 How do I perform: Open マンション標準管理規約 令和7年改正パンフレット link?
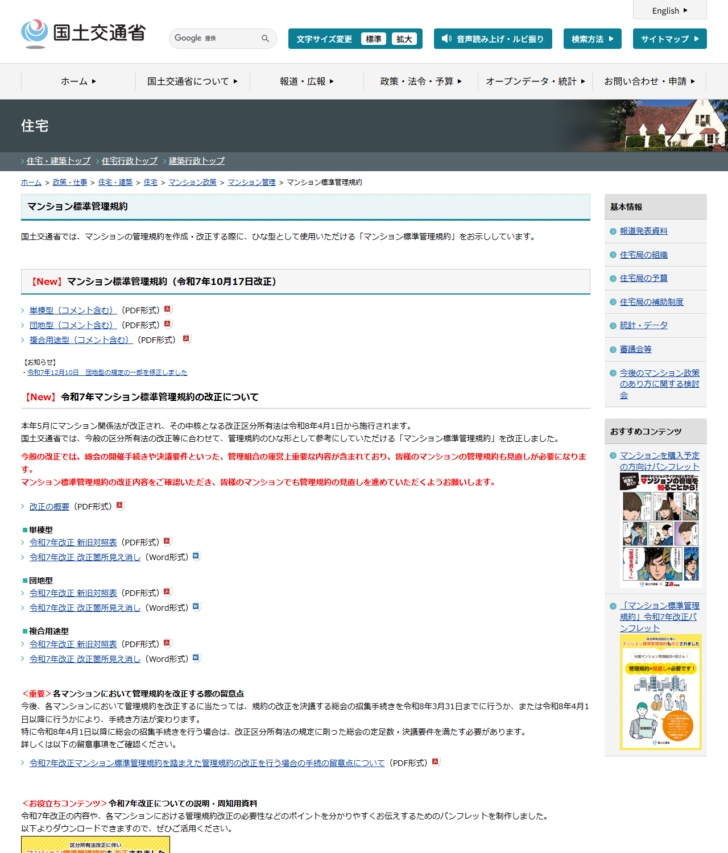click(659, 616)
